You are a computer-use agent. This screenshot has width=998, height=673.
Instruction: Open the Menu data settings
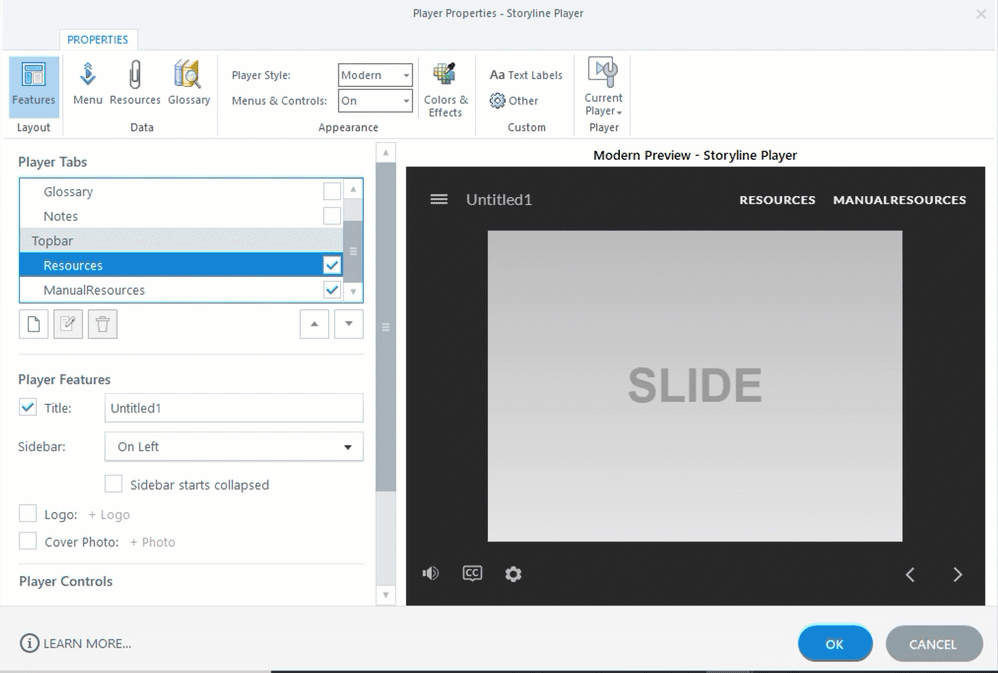point(88,83)
